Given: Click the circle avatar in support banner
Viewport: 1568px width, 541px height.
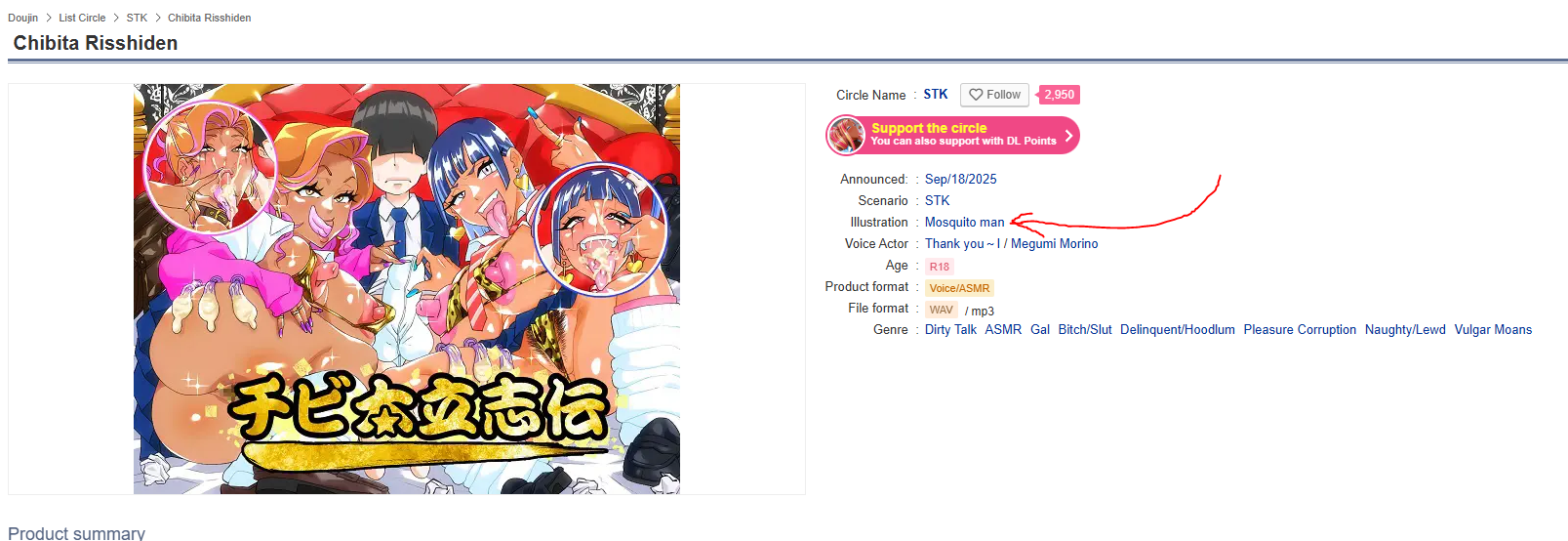Looking at the screenshot, I should click(x=847, y=136).
